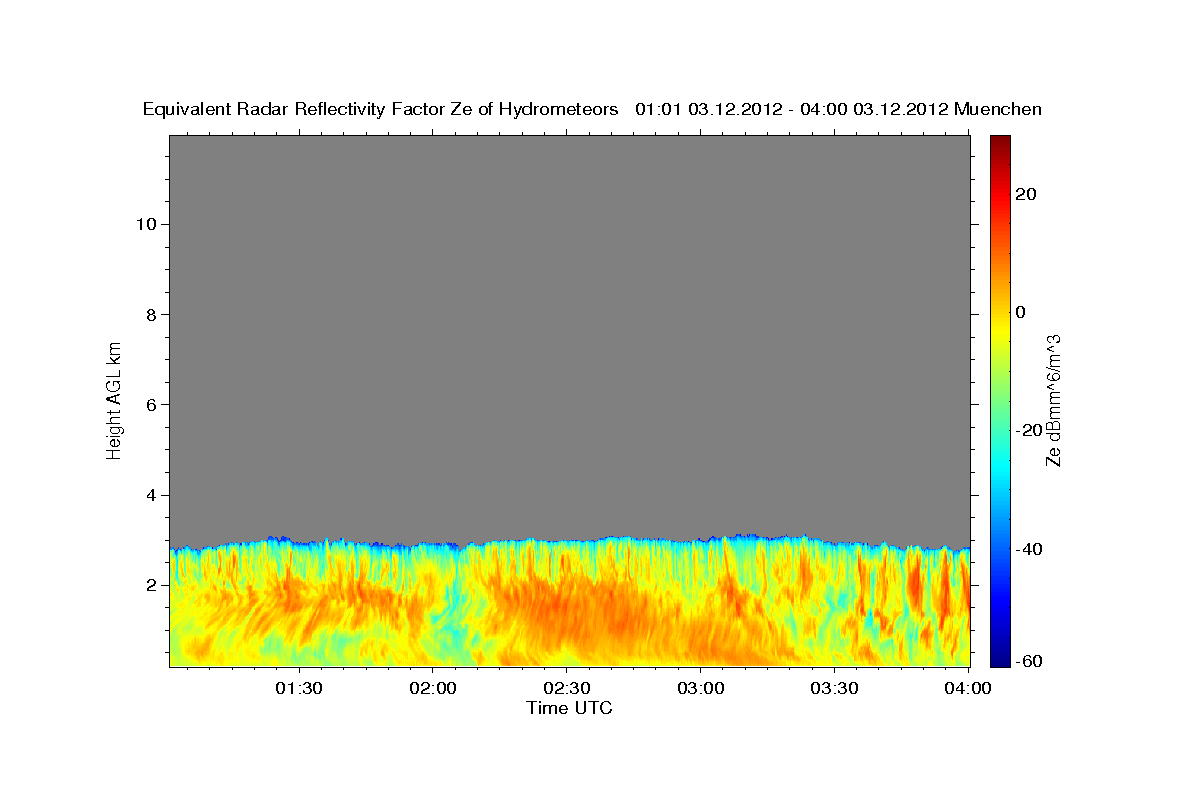Click the 'Height AGL km' axis label

point(115,399)
